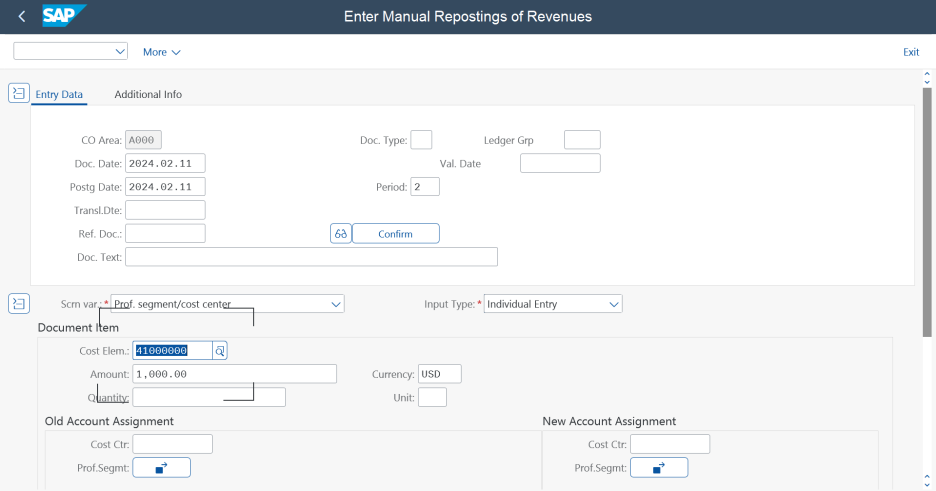Image resolution: width=936 pixels, height=491 pixels.
Task: Collapse the document item section icon
Action: coord(19,303)
